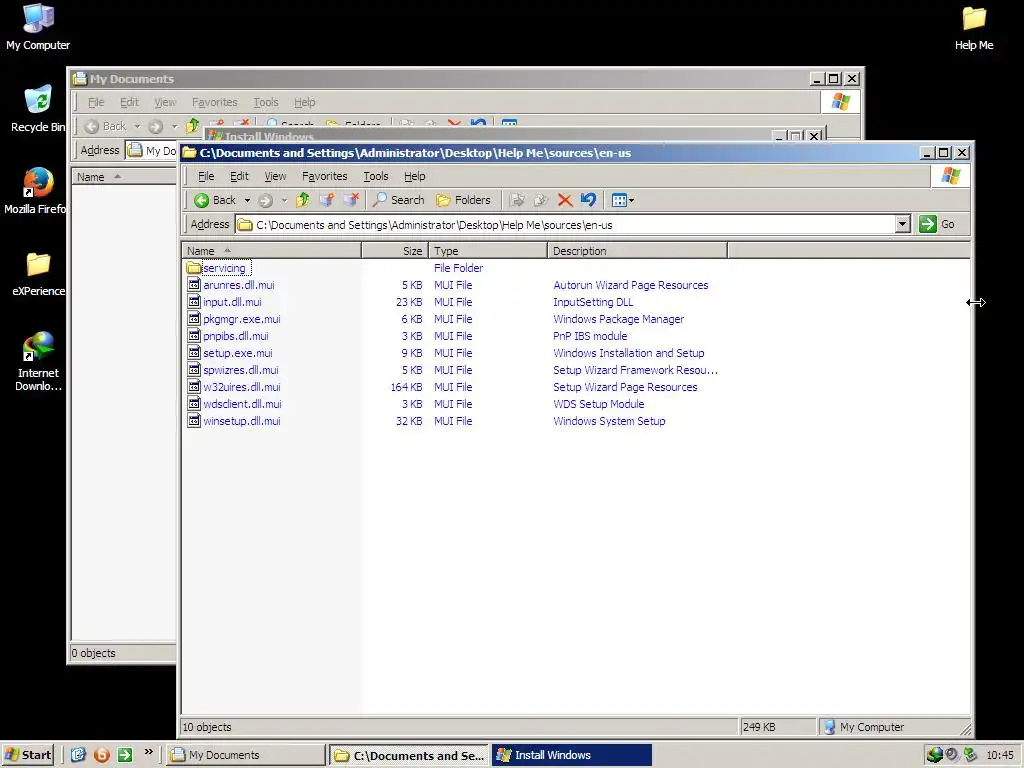Click the Disconnect Network Drive toolbar icon
Viewport: 1024px width, 768px height.
click(x=351, y=200)
